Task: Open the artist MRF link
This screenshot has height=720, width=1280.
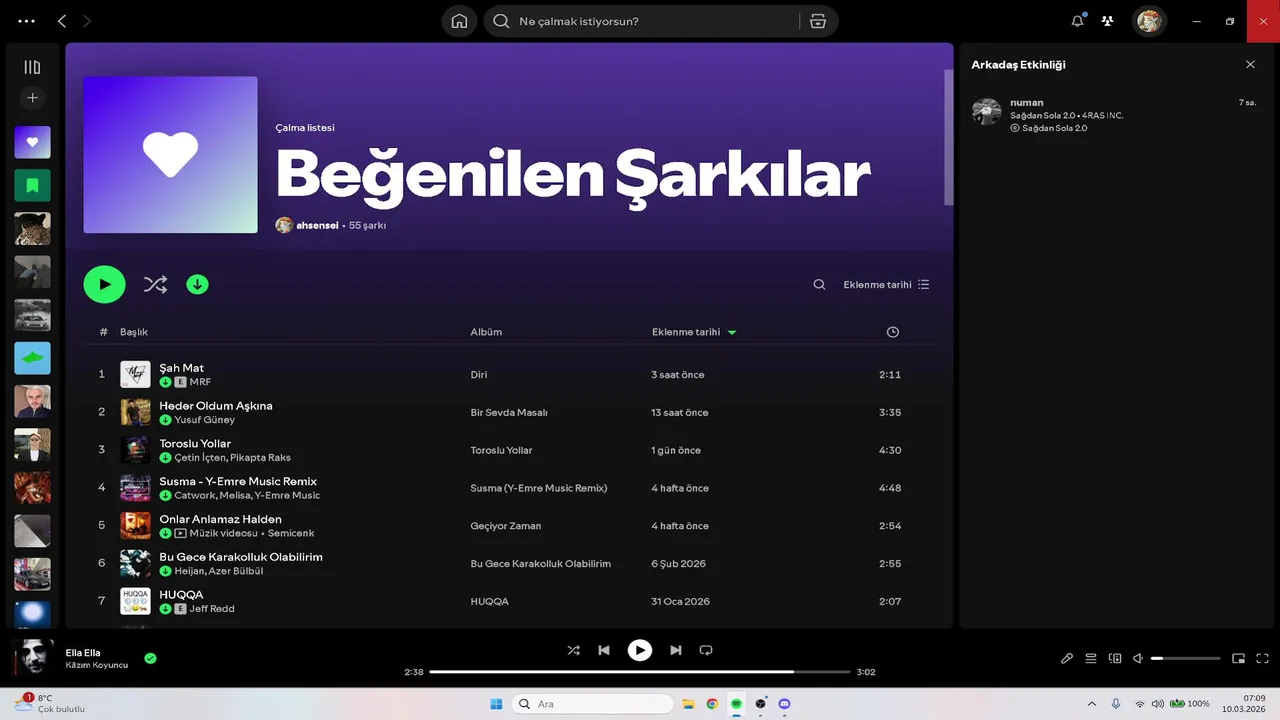Action: coord(200,382)
